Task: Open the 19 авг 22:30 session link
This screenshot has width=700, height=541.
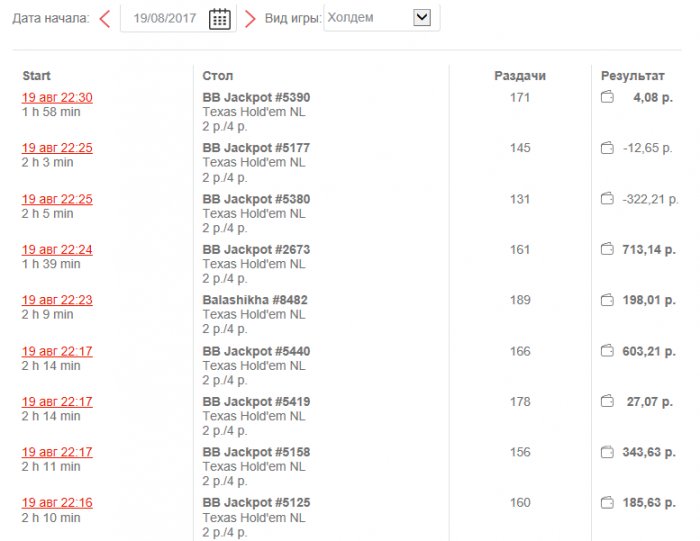Action: click(x=57, y=97)
